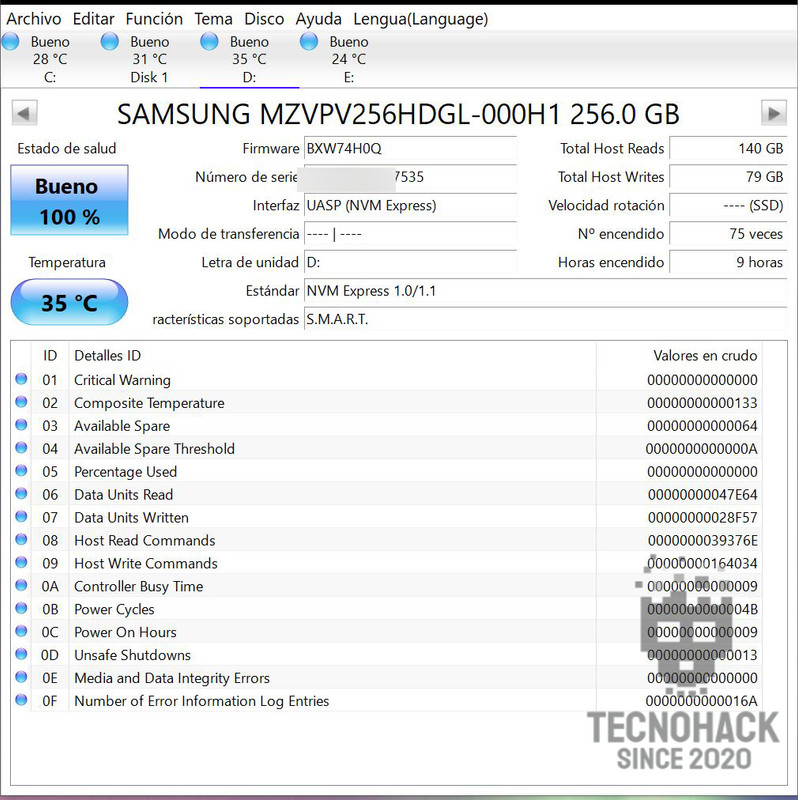Viewport: 798px width, 800px height.
Task: Select the Percentage Used attribute text
Action: pyautogui.click(x=126, y=472)
